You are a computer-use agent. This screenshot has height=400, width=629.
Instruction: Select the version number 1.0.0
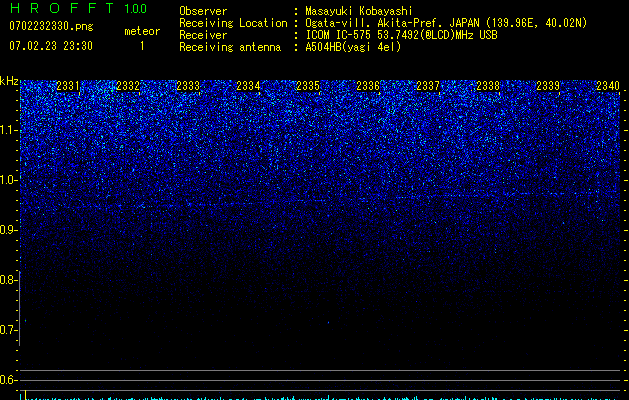point(135,9)
